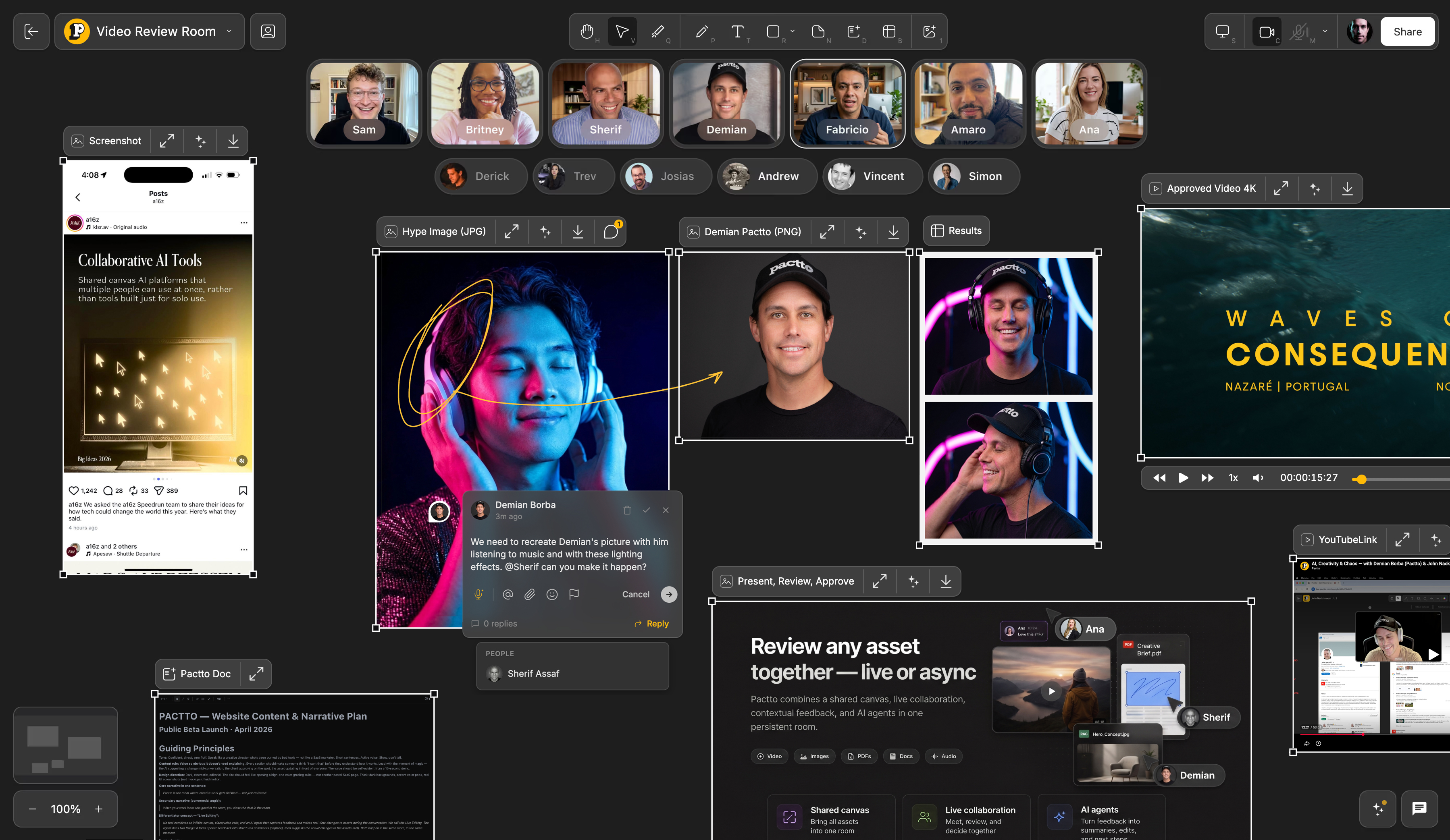Run AI actions on Demian Pactto (PNG)

point(860,232)
